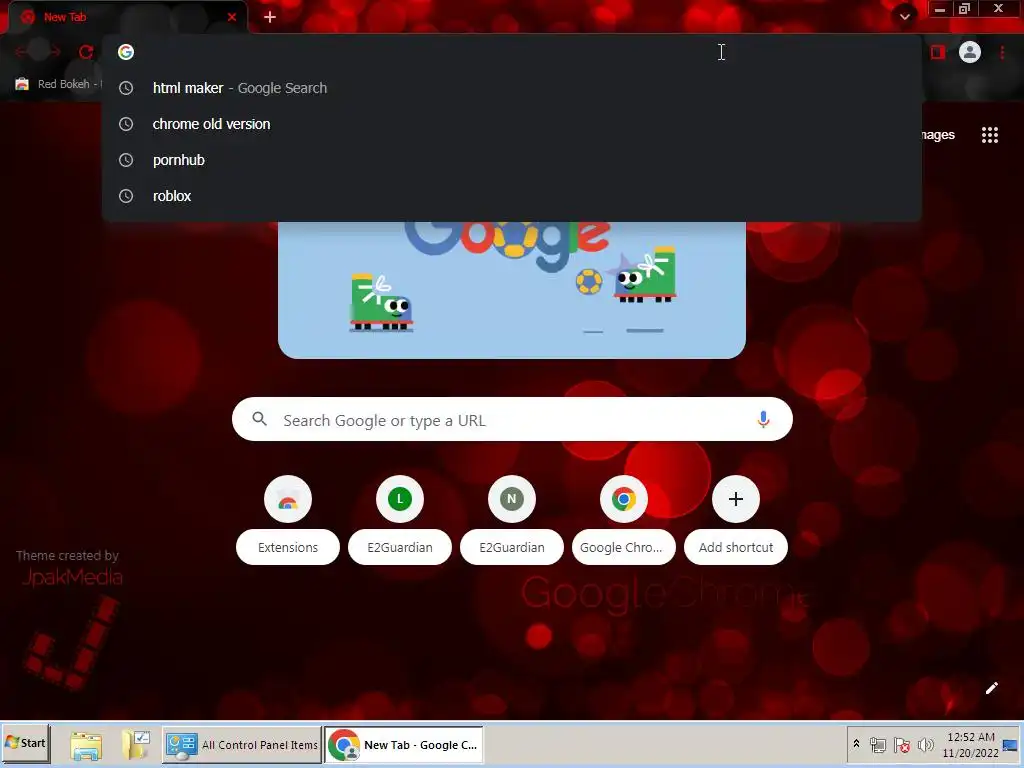
Task: Switch to All Control Panel Items window
Action: click(x=242, y=744)
